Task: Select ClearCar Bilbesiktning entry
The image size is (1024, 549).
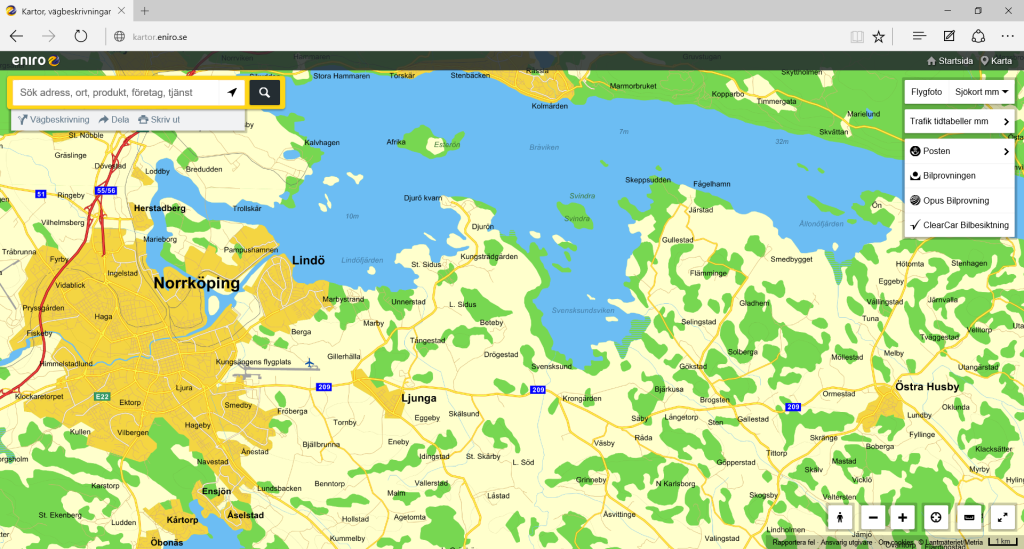Action: coord(959,225)
